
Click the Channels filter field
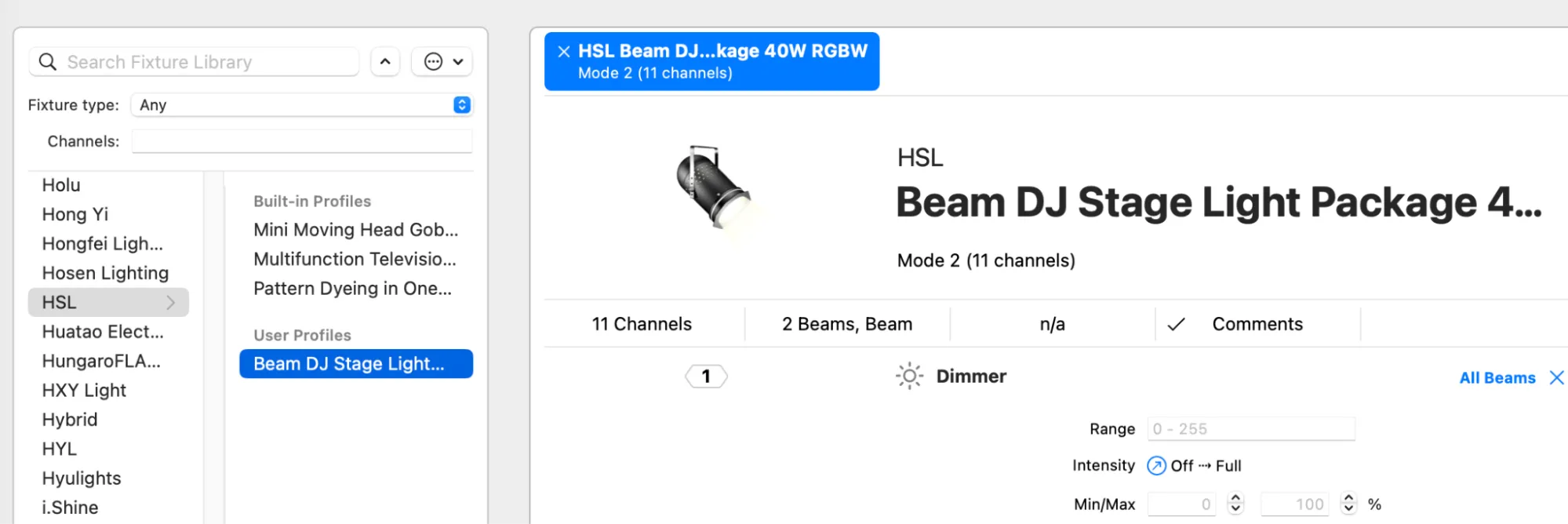click(x=302, y=141)
